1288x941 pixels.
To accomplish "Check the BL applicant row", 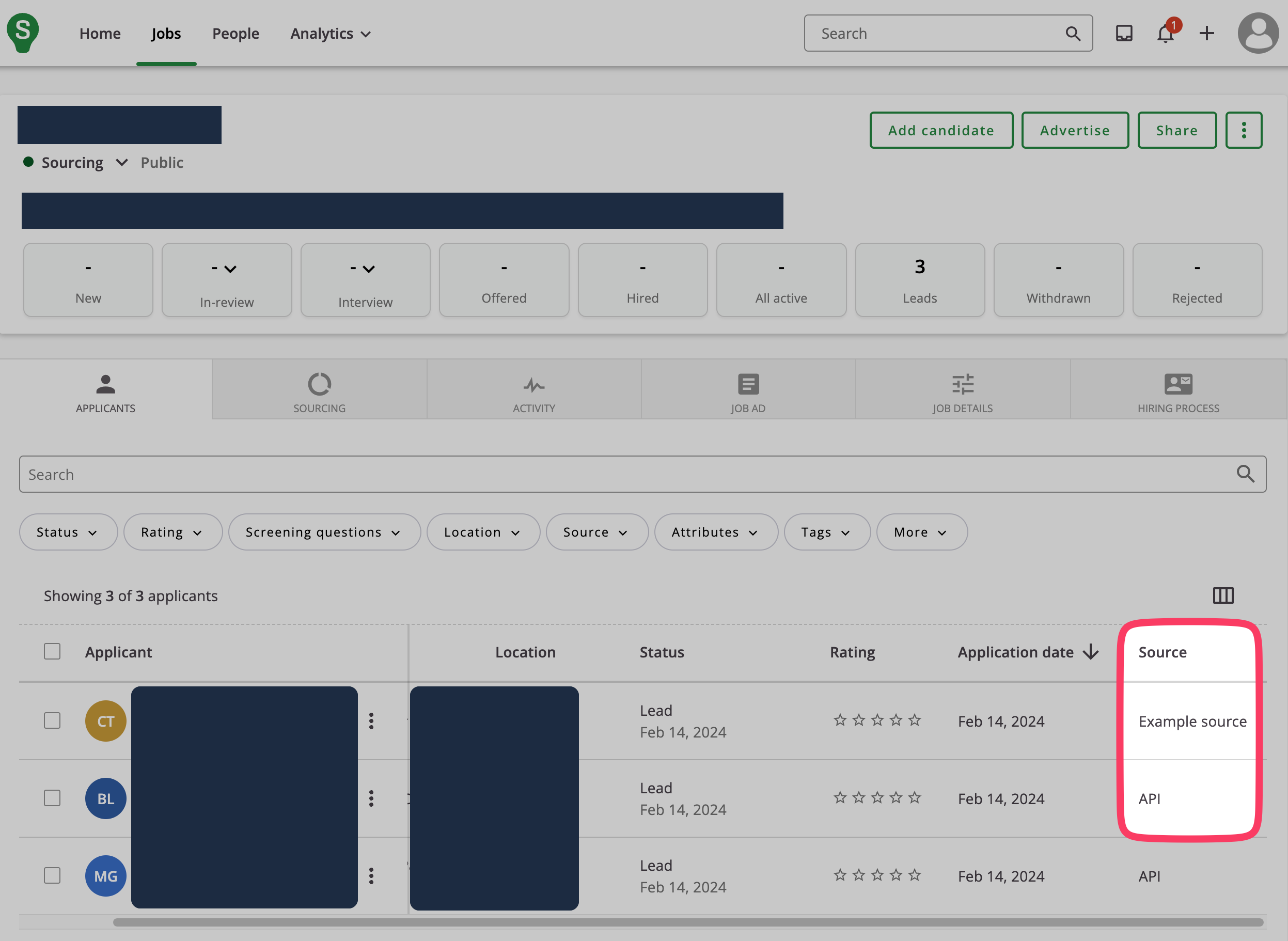I will [x=52, y=798].
